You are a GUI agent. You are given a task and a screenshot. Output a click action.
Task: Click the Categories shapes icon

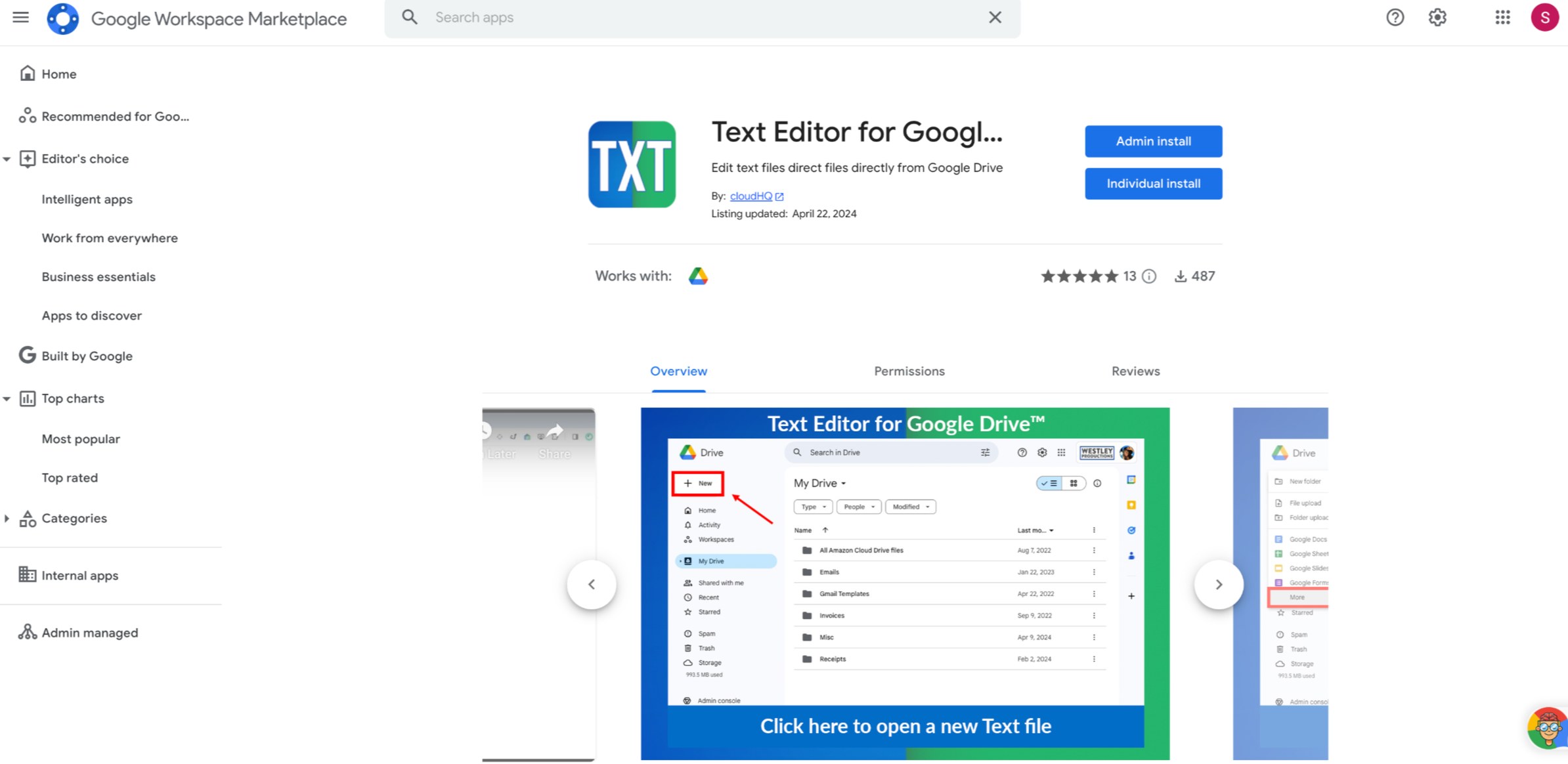tap(27, 519)
